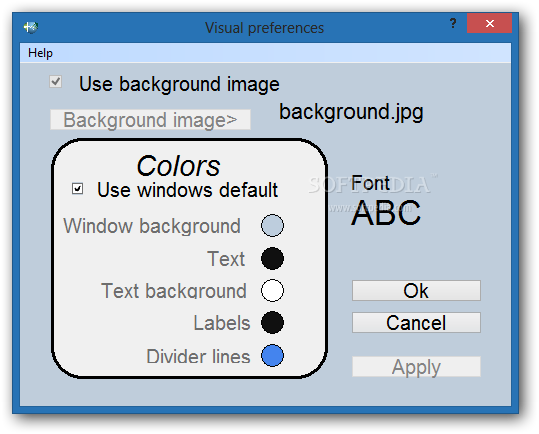
Task: Click the Background image> button
Action: tap(150, 120)
